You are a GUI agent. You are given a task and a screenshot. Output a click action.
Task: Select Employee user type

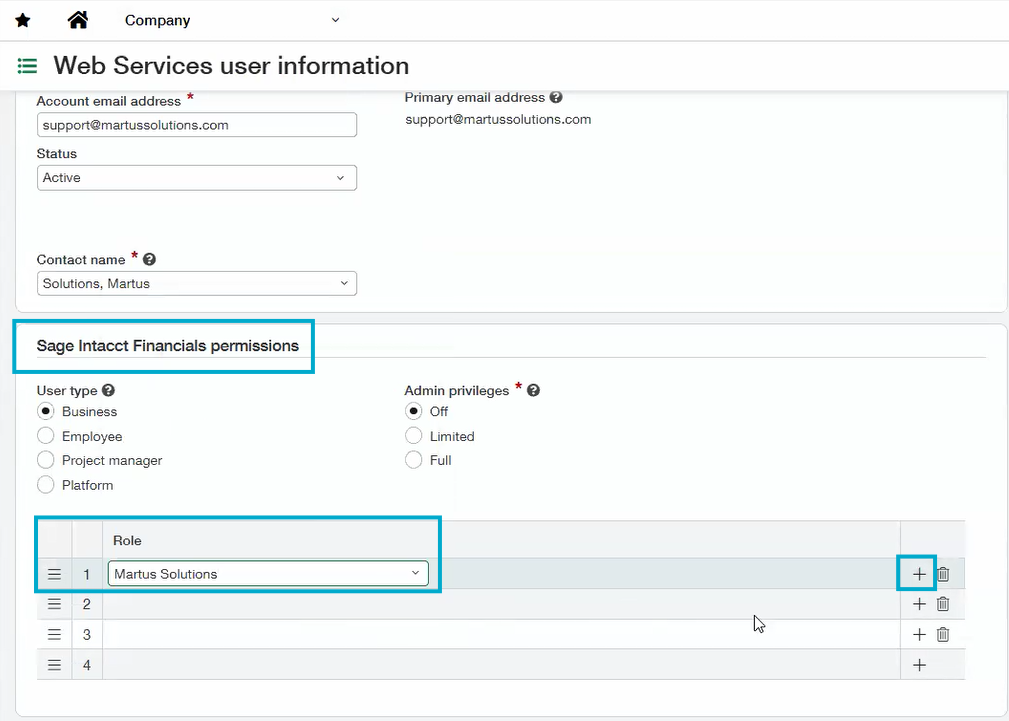[46, 436]
